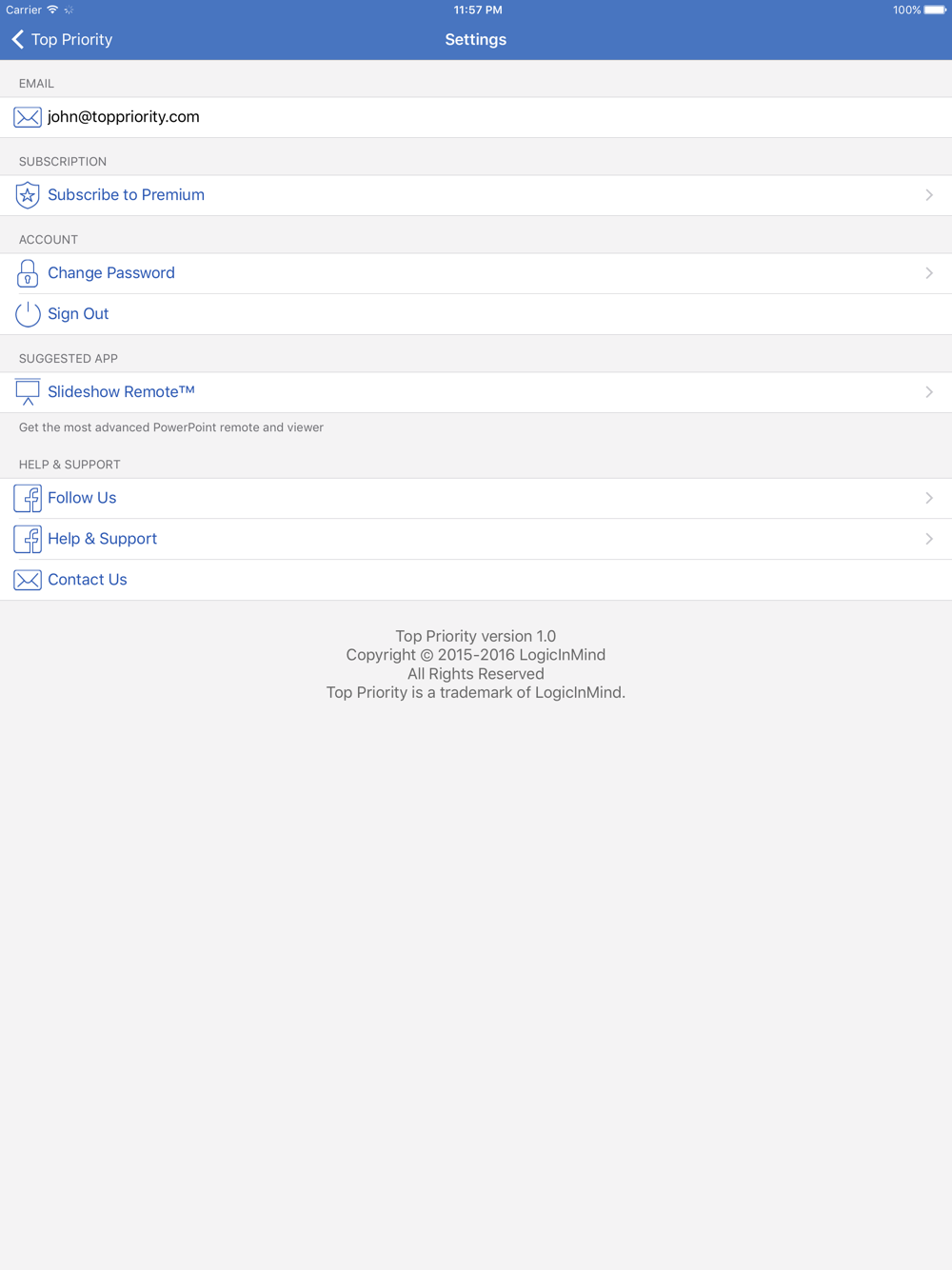Expand the Follow Us chevron arrow
The width and height of the screenshot is (952, 1270).
929,498
